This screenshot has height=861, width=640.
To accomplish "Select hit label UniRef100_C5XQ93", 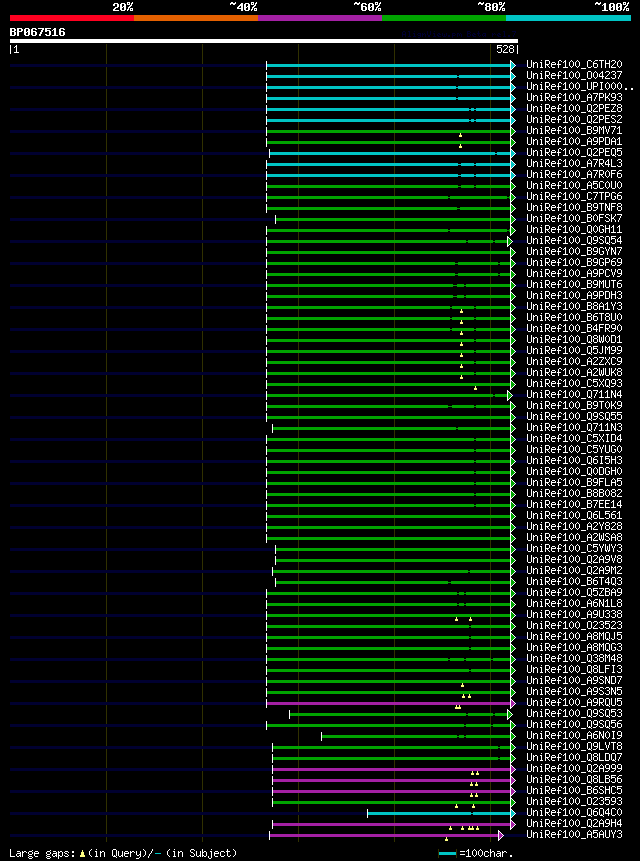I will pos(574,383).
